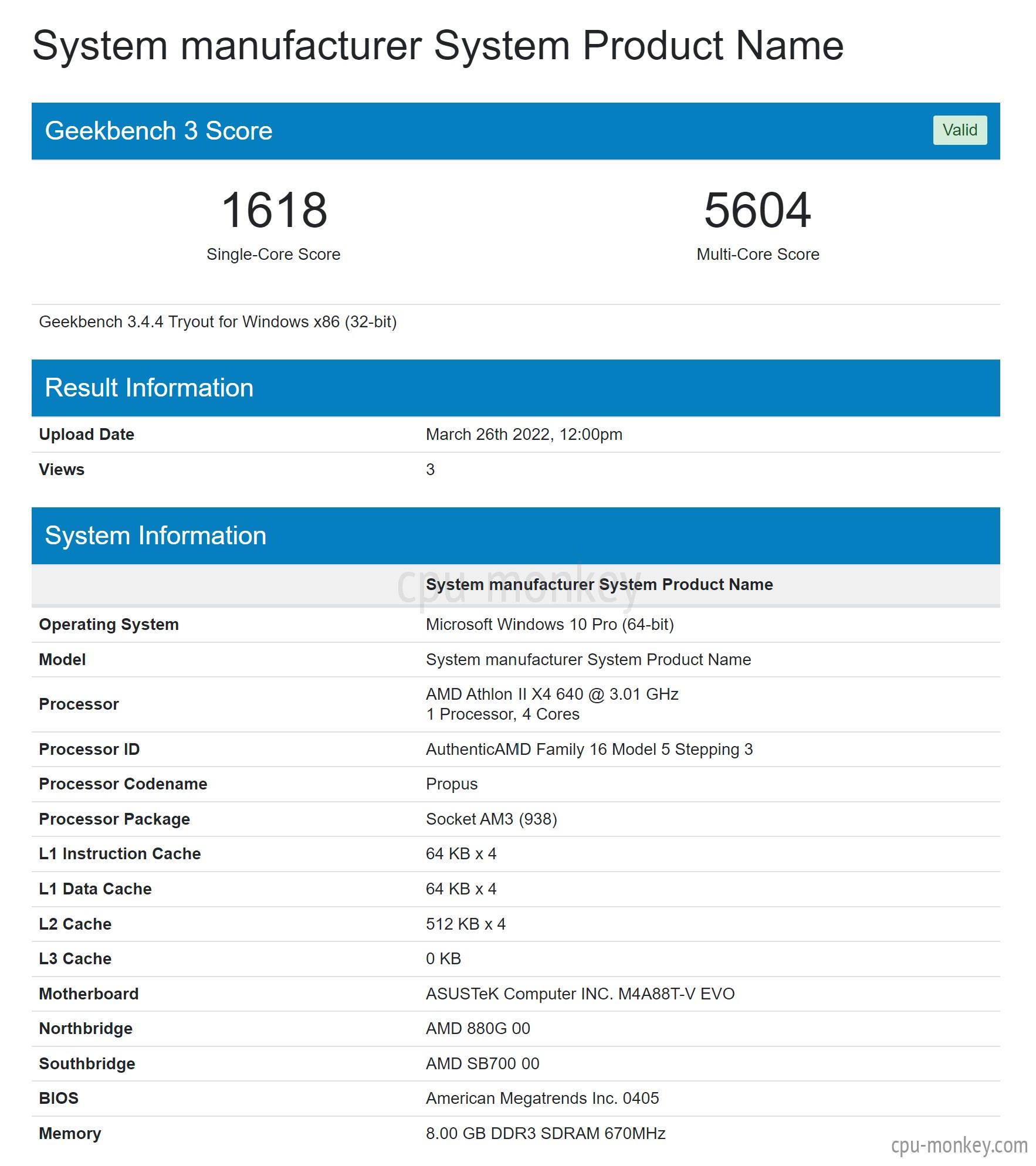Select the views count 3
Viewport: 1036px width, 1166px height.
pos(431,470)
